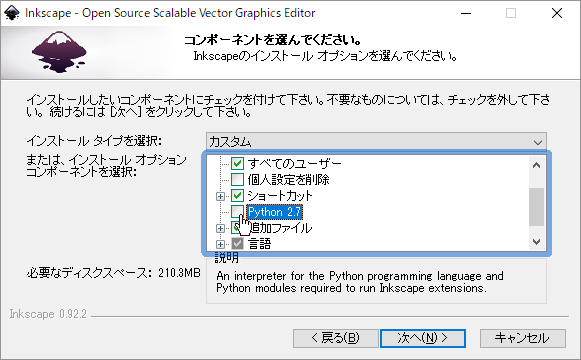Expand the ショートカット tree node
The image size is (581, 360).
coord(220,196)
